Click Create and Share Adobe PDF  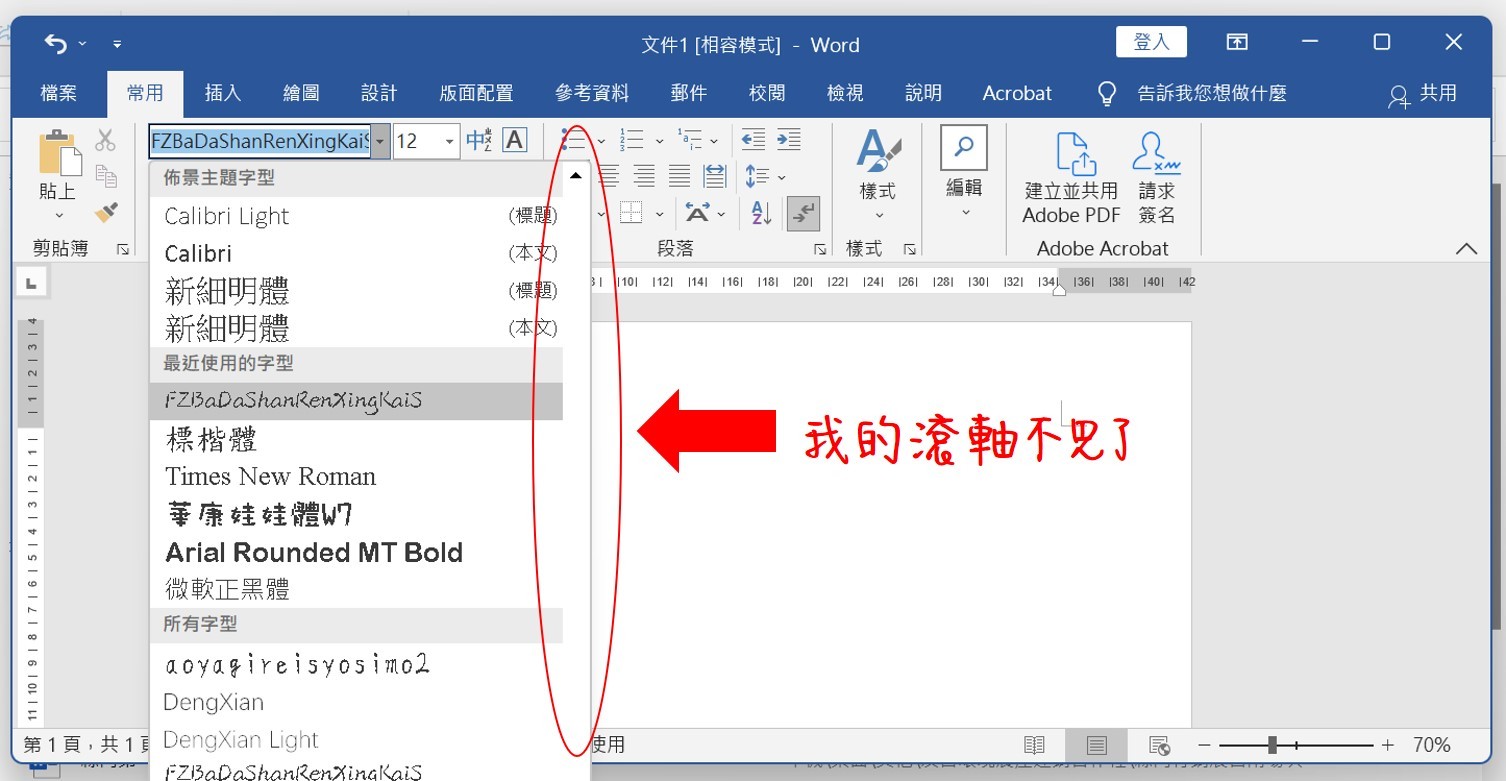(1070, 178)
